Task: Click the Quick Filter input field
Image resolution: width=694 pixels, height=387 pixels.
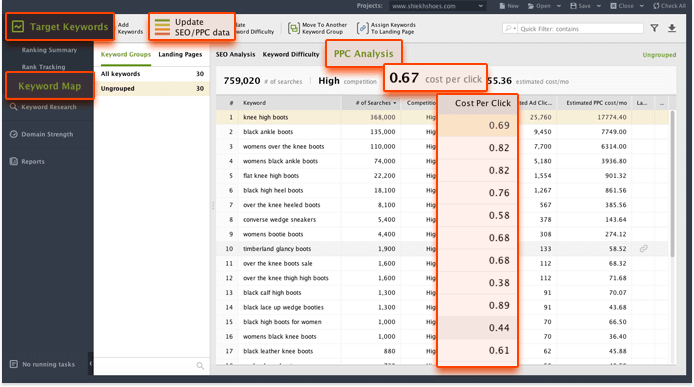Action: 581,29
